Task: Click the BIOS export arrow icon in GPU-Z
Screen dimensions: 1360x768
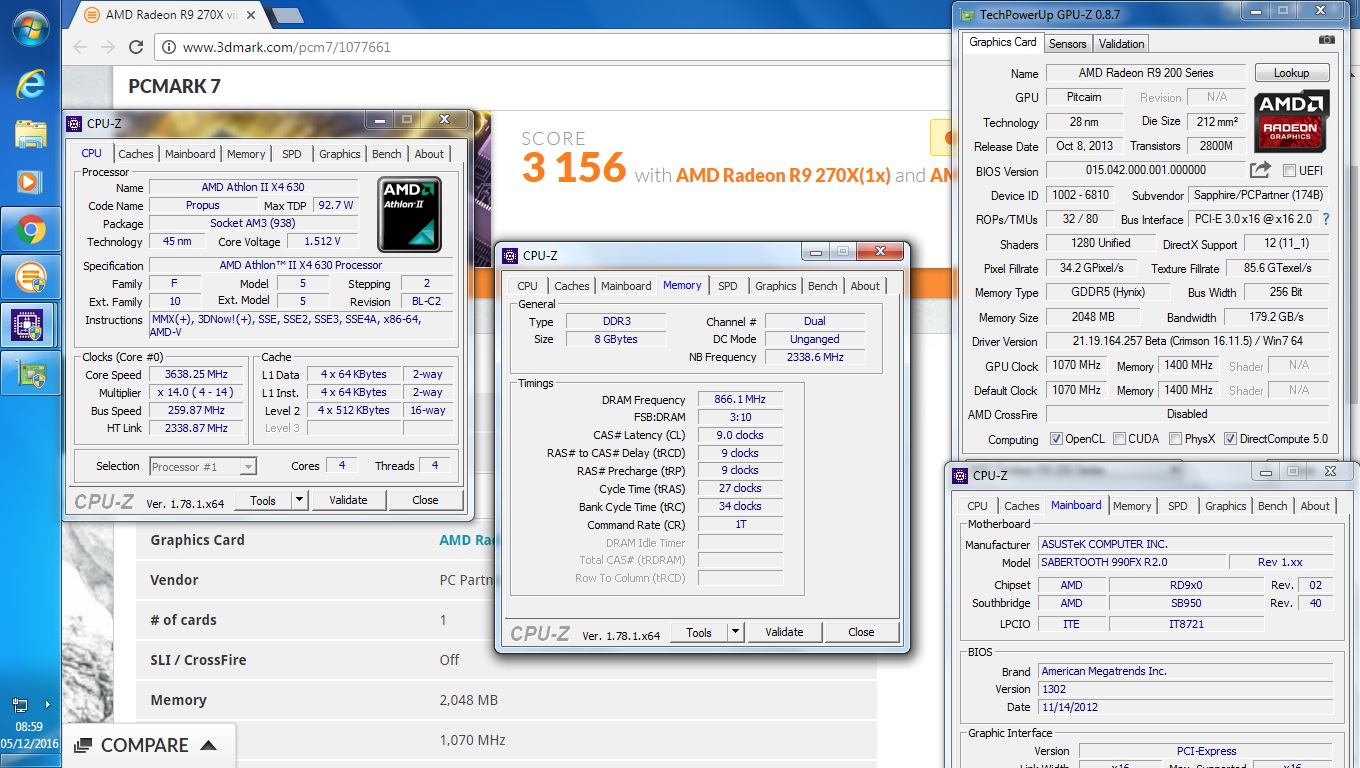Action: tap(1261, 170)
